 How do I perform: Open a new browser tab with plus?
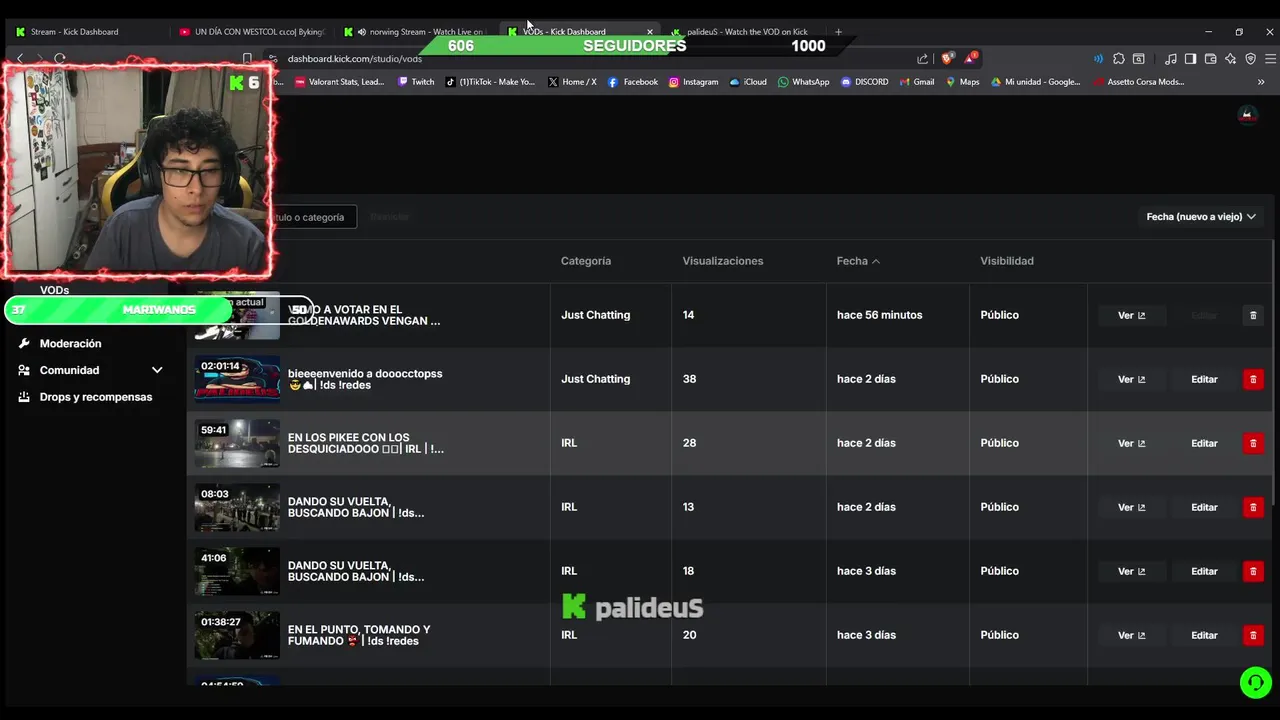tap(838, 32)
